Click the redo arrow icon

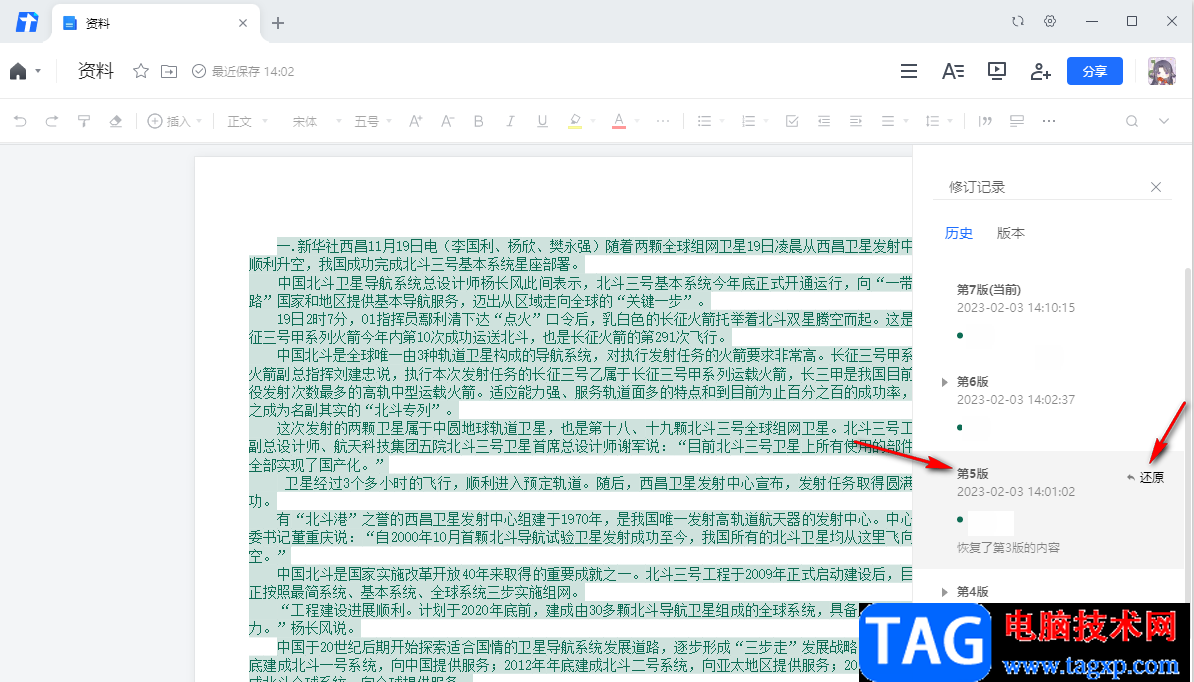tap(52, 121)
